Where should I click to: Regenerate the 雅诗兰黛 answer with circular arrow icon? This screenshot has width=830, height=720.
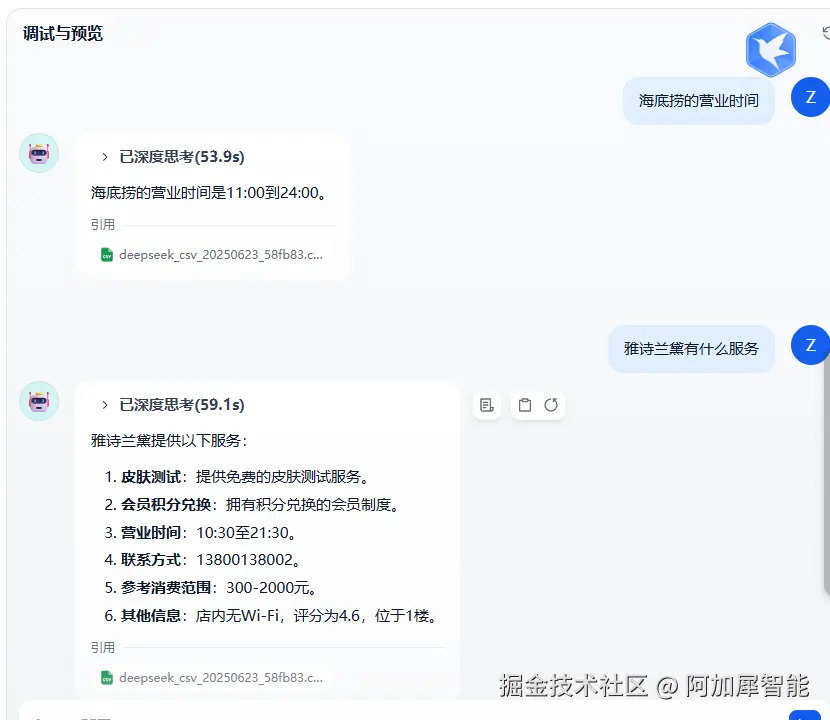point(551,405)
